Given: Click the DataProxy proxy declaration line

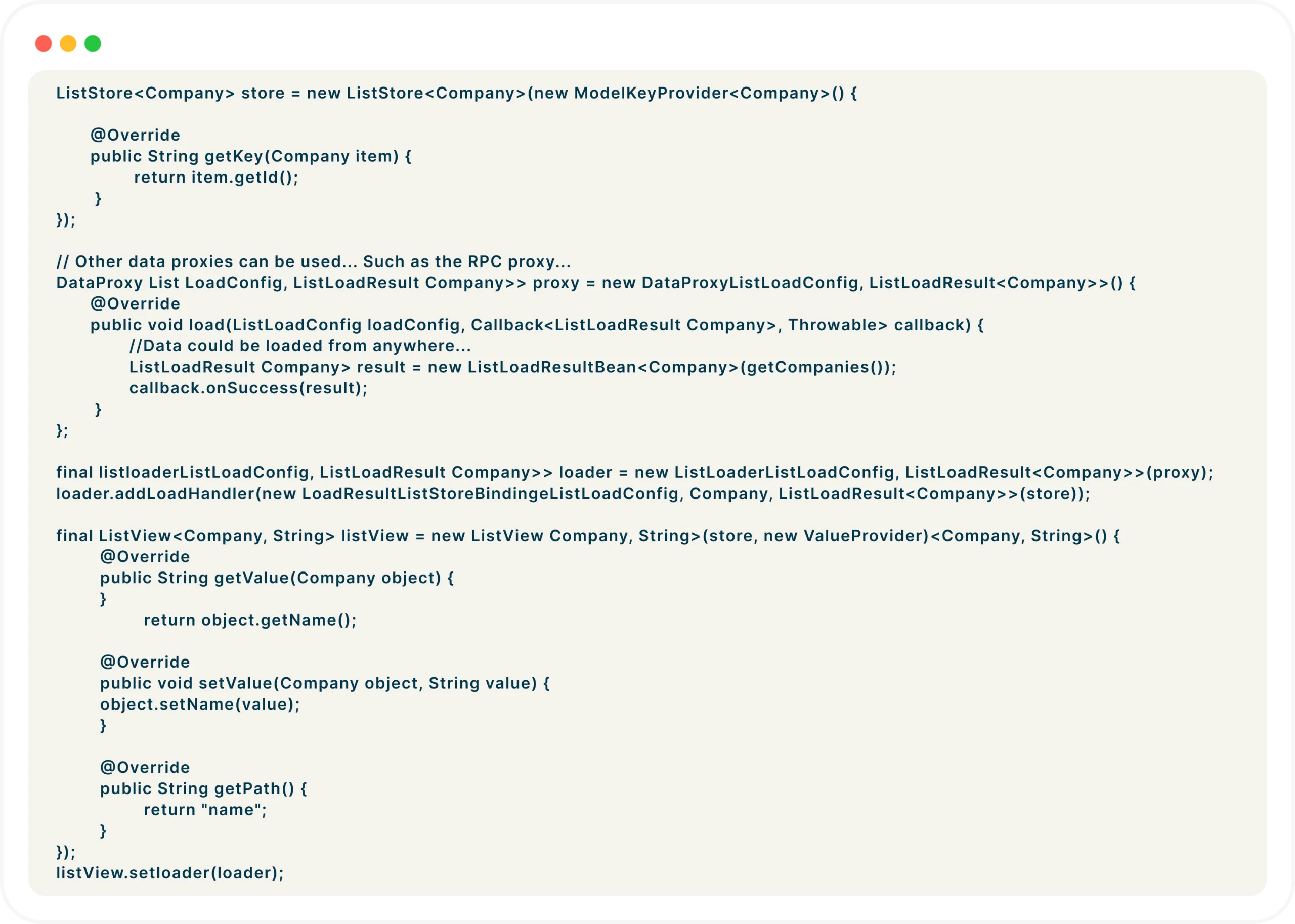Looking at the screenshot, I should point(595,283).
